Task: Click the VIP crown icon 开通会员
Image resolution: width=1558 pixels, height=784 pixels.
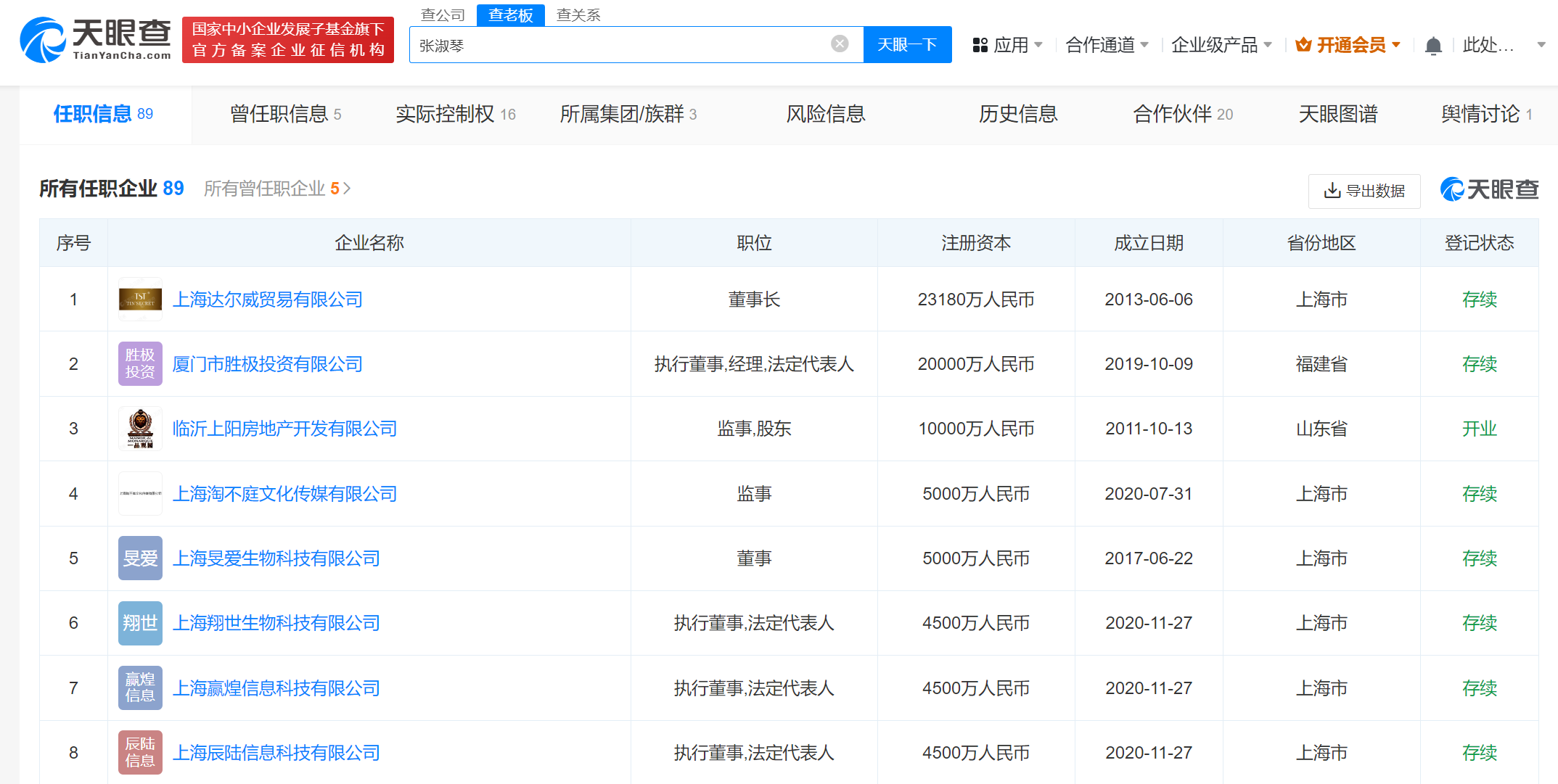Action: tap(1304, 45)
